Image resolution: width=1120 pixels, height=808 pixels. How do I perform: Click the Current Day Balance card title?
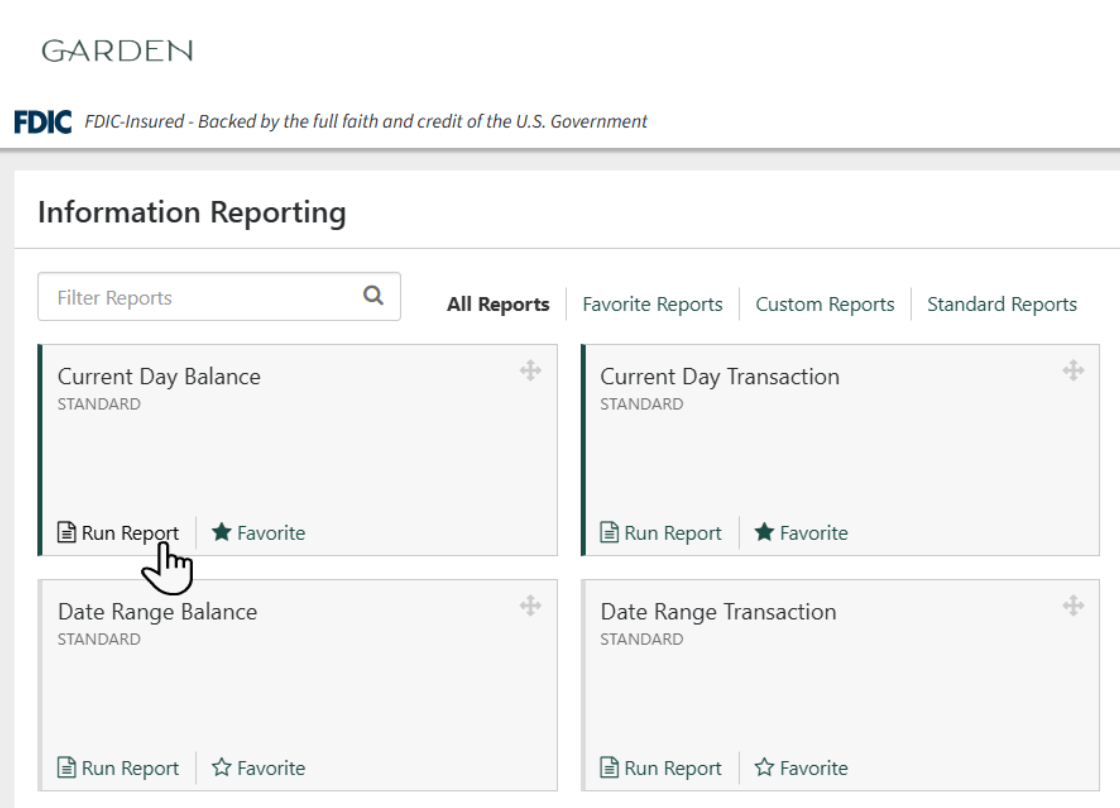[159, 376]
